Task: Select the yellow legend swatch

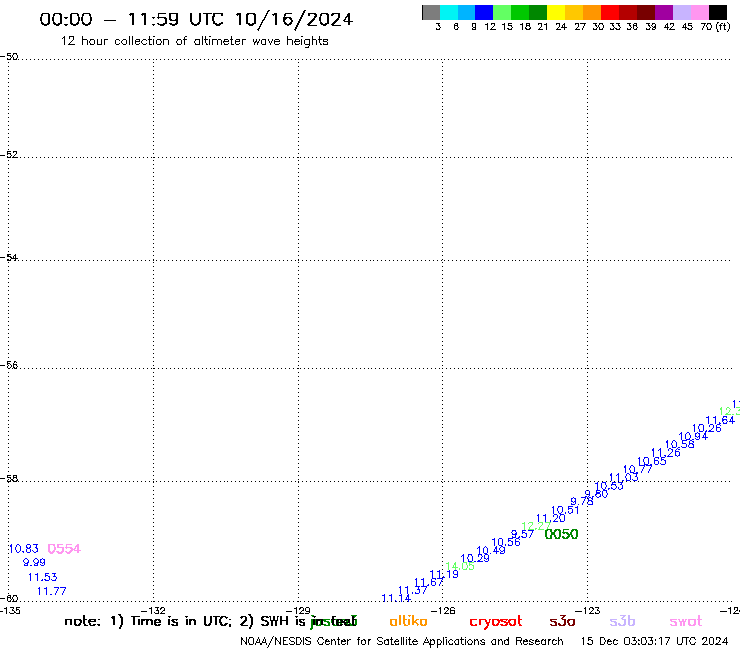Action: 556,12
